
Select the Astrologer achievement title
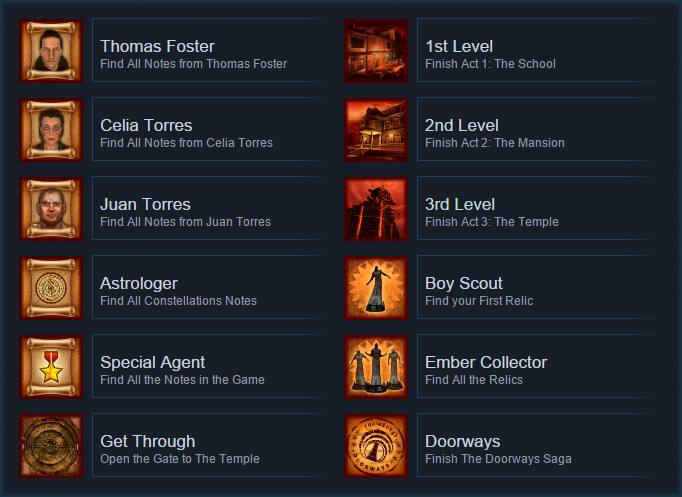[139, 284]
